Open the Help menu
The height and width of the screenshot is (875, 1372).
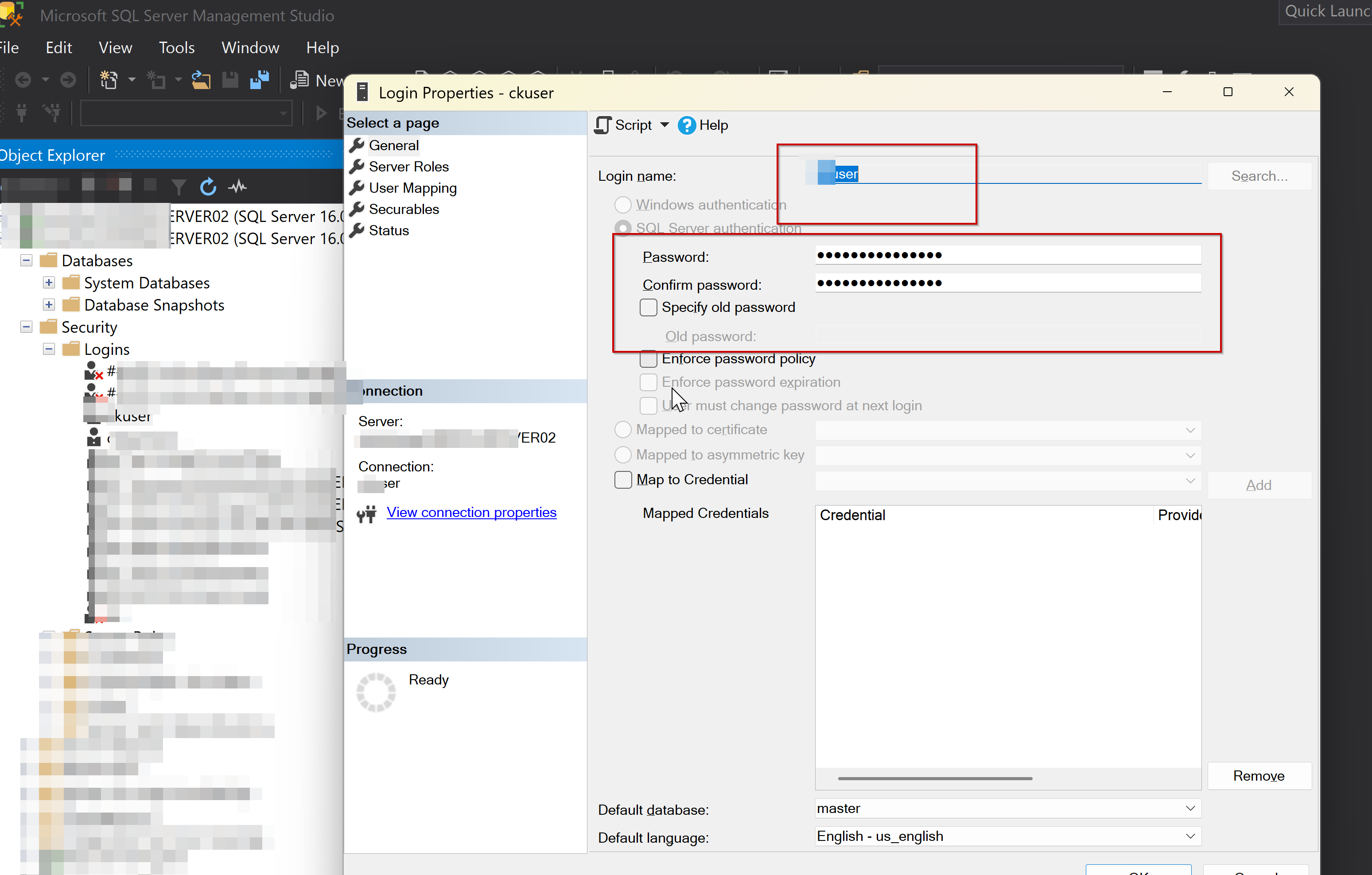[322, 47]
